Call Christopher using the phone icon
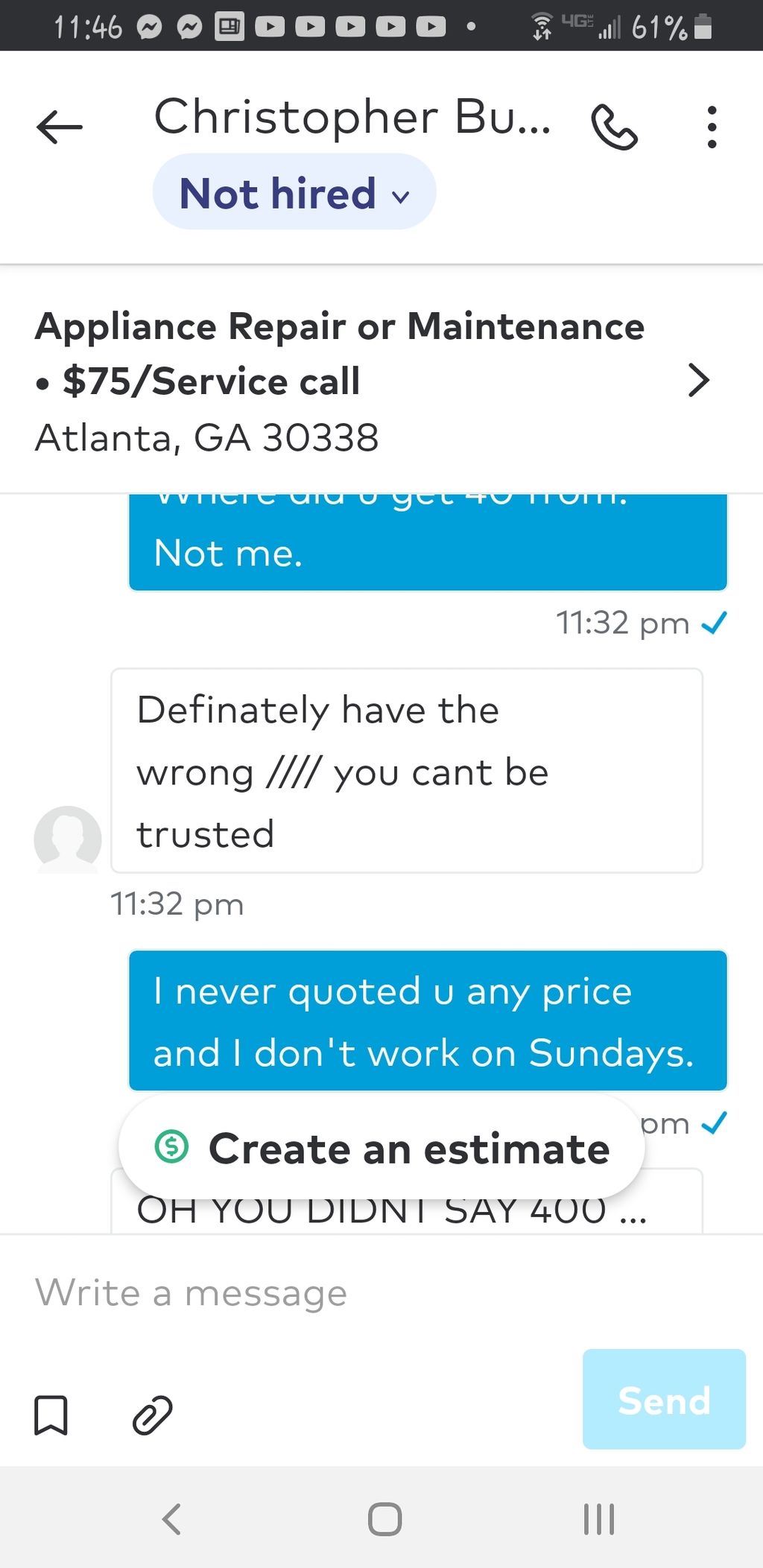Viewport: 763px width, 1568px height. (x=615, y=127)
